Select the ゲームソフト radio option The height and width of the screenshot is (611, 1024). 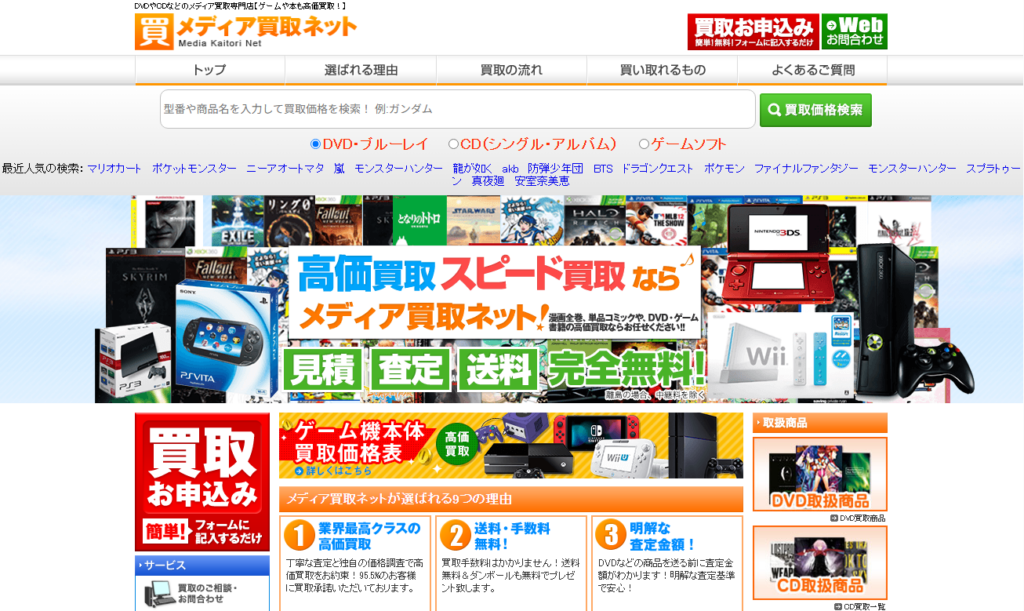click(644, 144)
